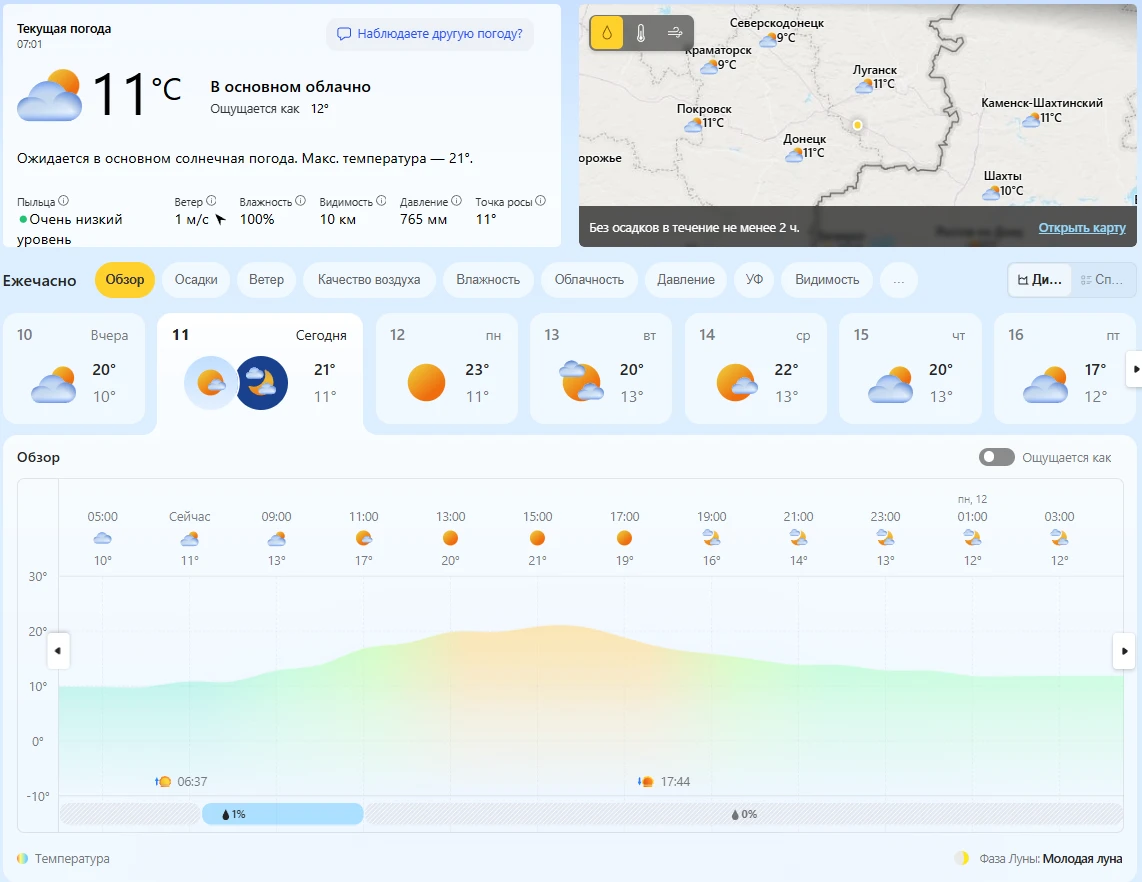Viewport: 1142px width, 882px height.
Task: Open the Ветер hourly tab
Action: coord(267,280)
